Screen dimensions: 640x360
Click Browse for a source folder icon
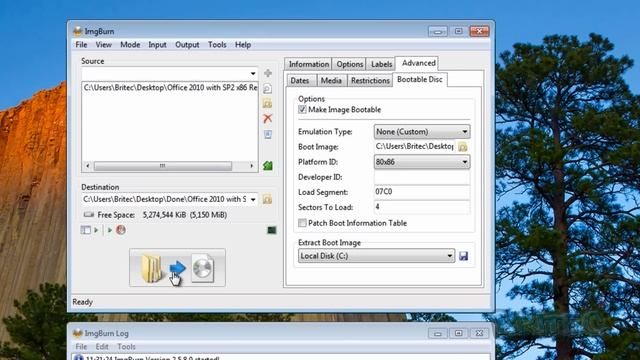[x=268, y=103]
